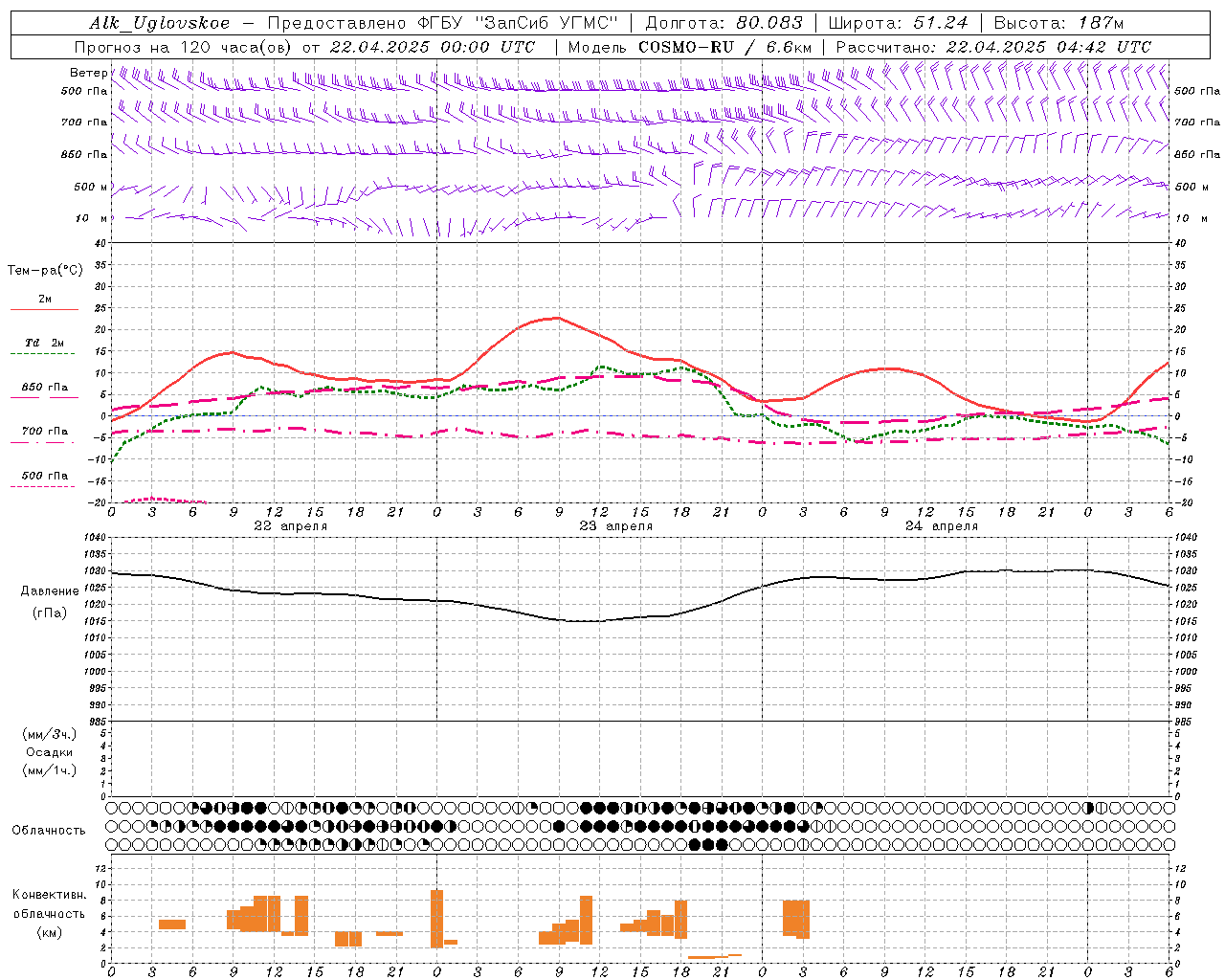Click the 850 гПа entry in temperature legend

45,388
